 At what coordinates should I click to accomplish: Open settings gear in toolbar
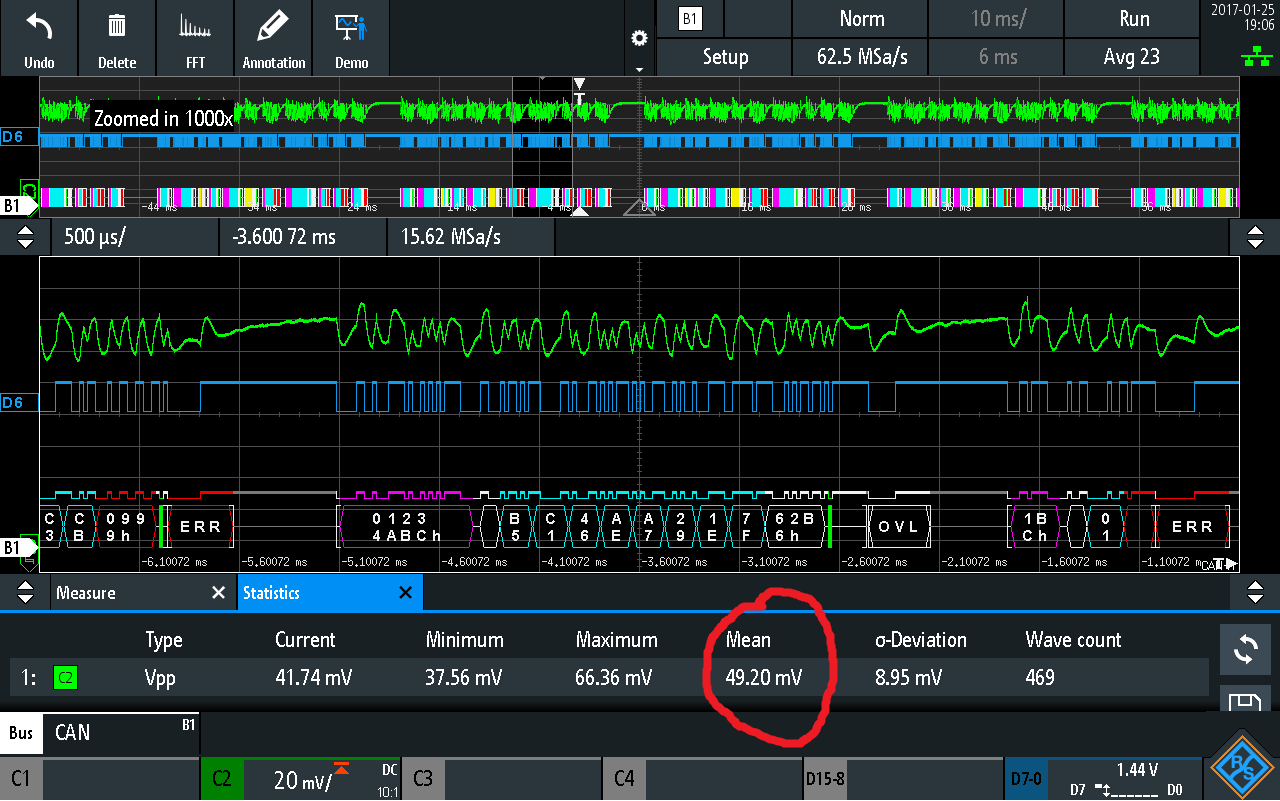(639, 39)
